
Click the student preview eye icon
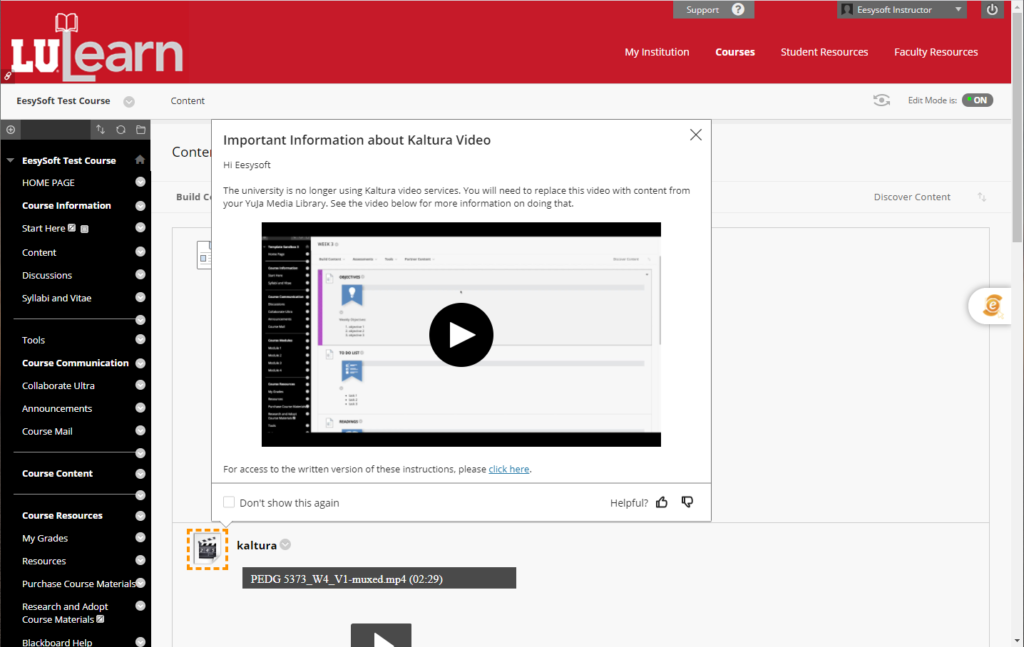[x=881, y=100]
